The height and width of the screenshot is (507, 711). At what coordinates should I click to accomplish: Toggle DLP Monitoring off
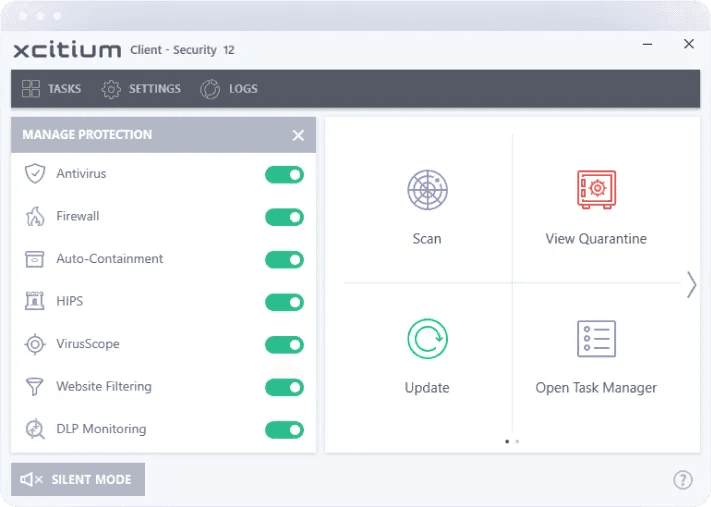(284, 430)
